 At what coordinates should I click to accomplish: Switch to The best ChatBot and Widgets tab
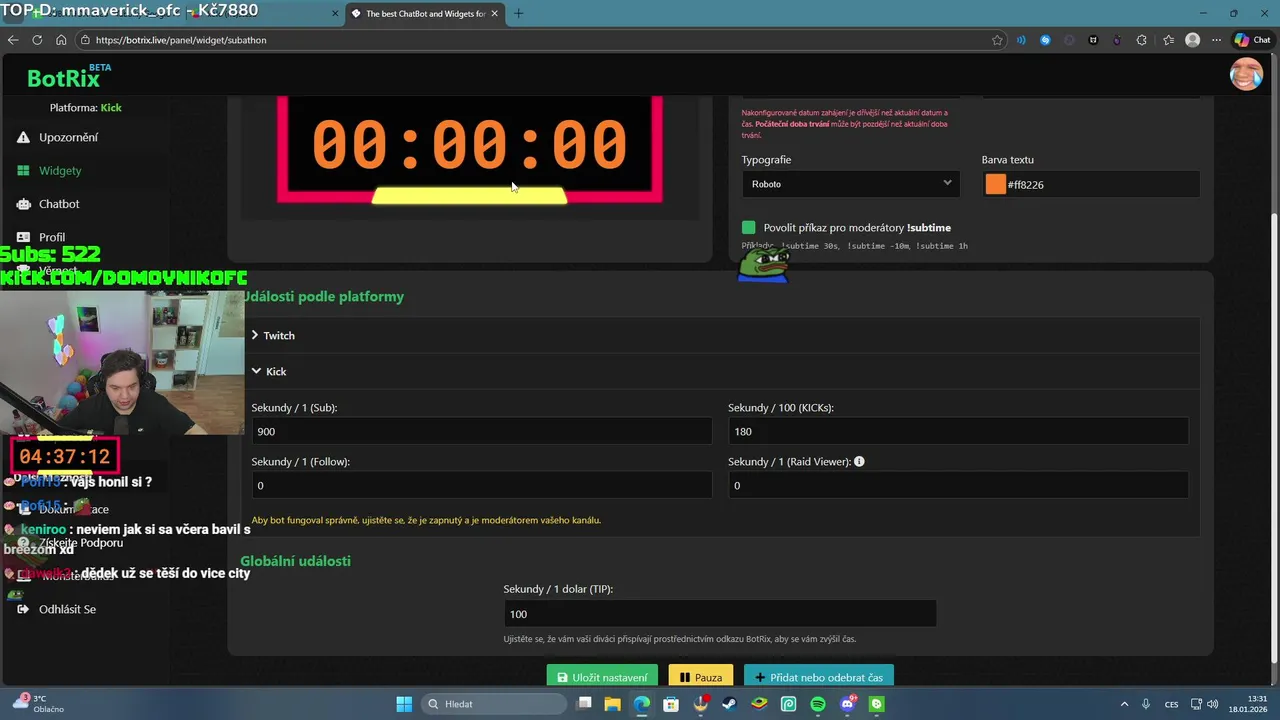click(425, 14)
